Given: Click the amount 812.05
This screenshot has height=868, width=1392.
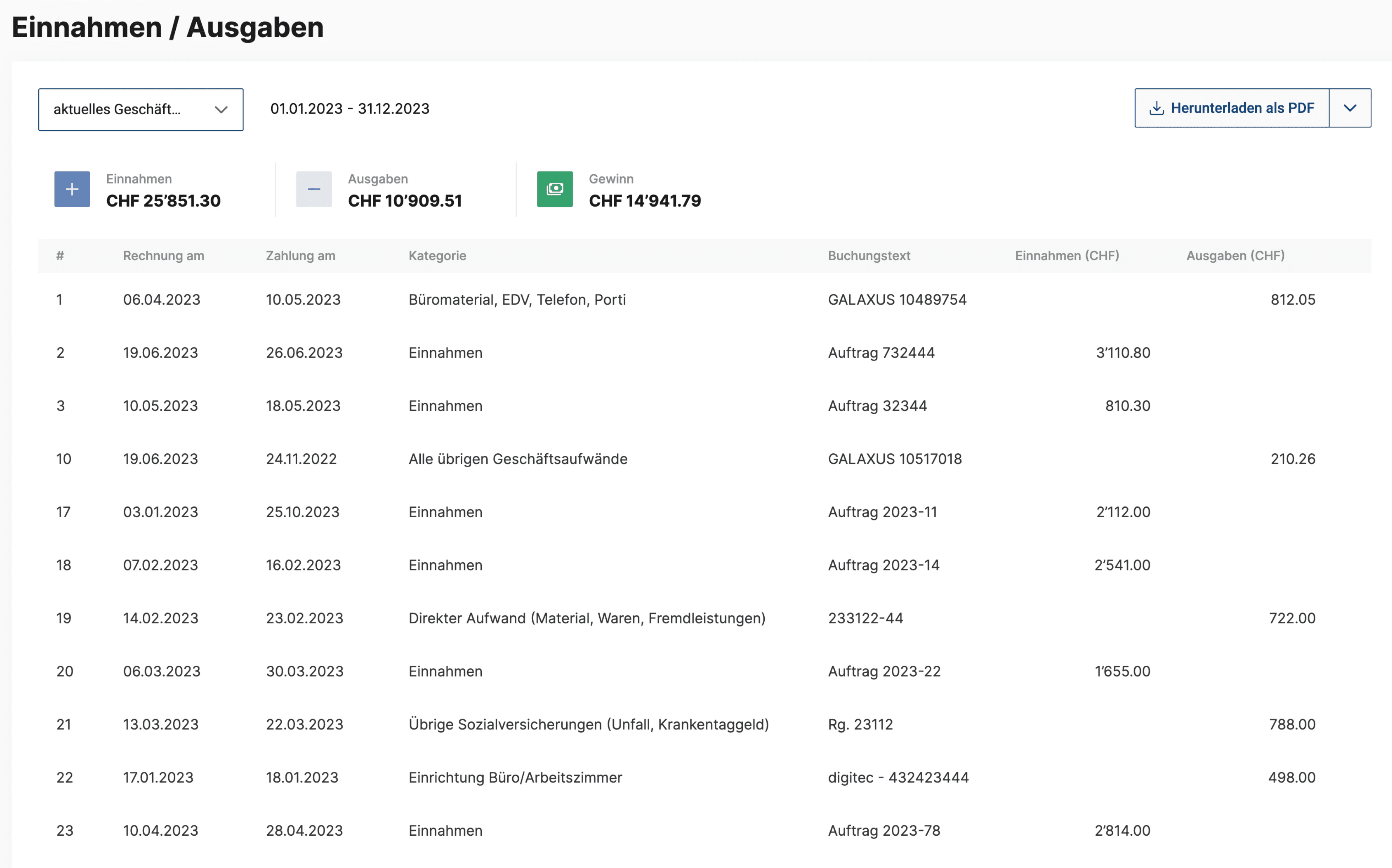Looking at the screenshot, I should pos(1293,300).
